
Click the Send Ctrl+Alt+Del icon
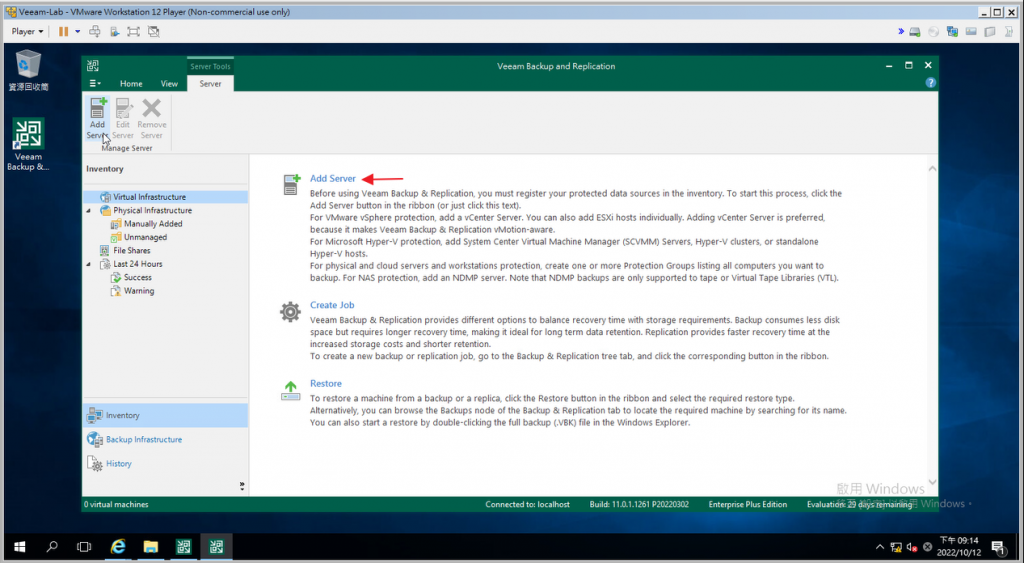tap(95, 31)
